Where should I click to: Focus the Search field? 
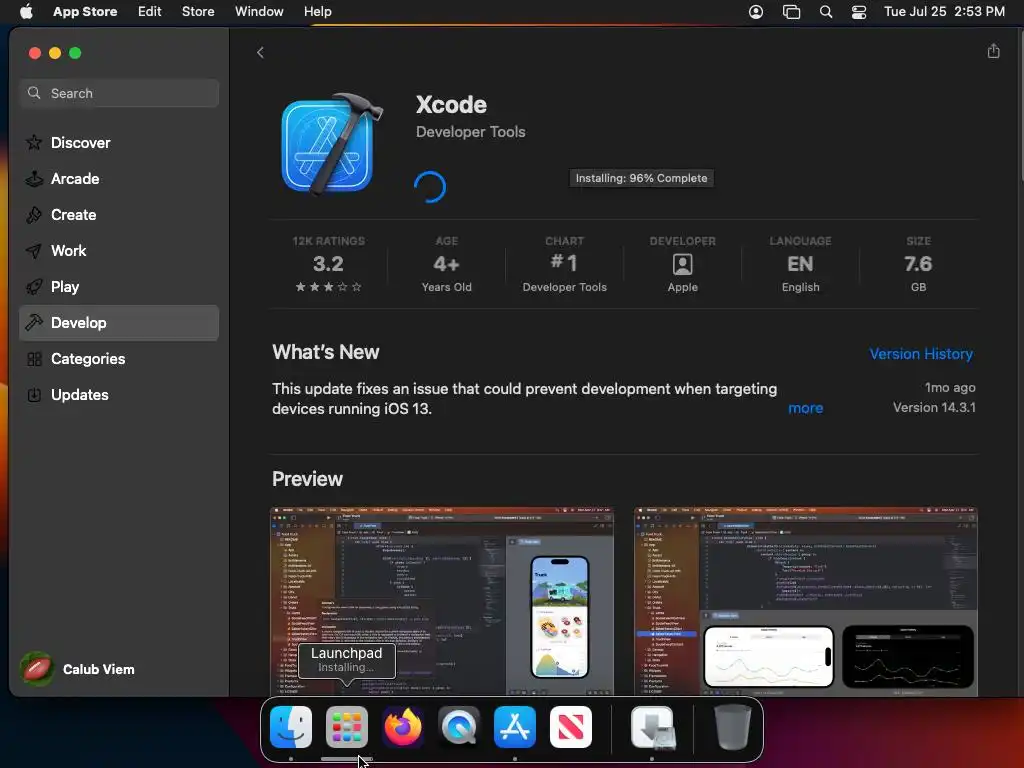(119, 93)
